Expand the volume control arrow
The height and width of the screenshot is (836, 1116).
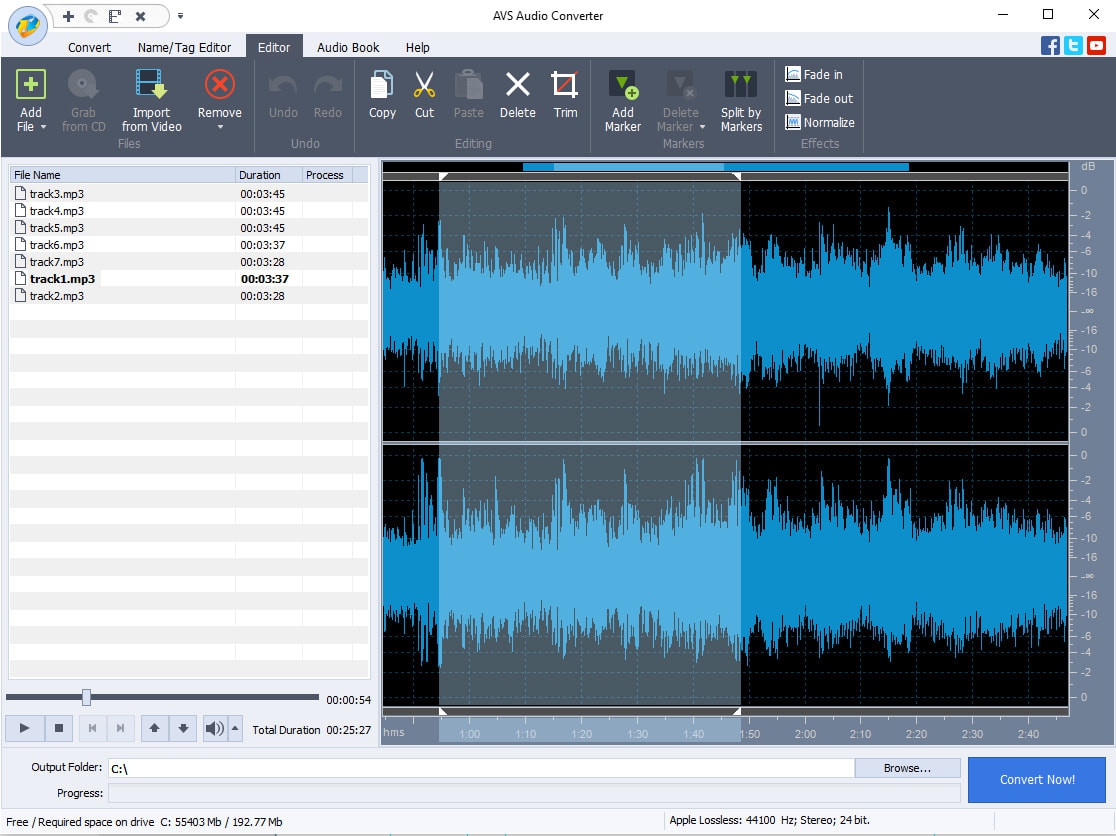click(235, 728)
